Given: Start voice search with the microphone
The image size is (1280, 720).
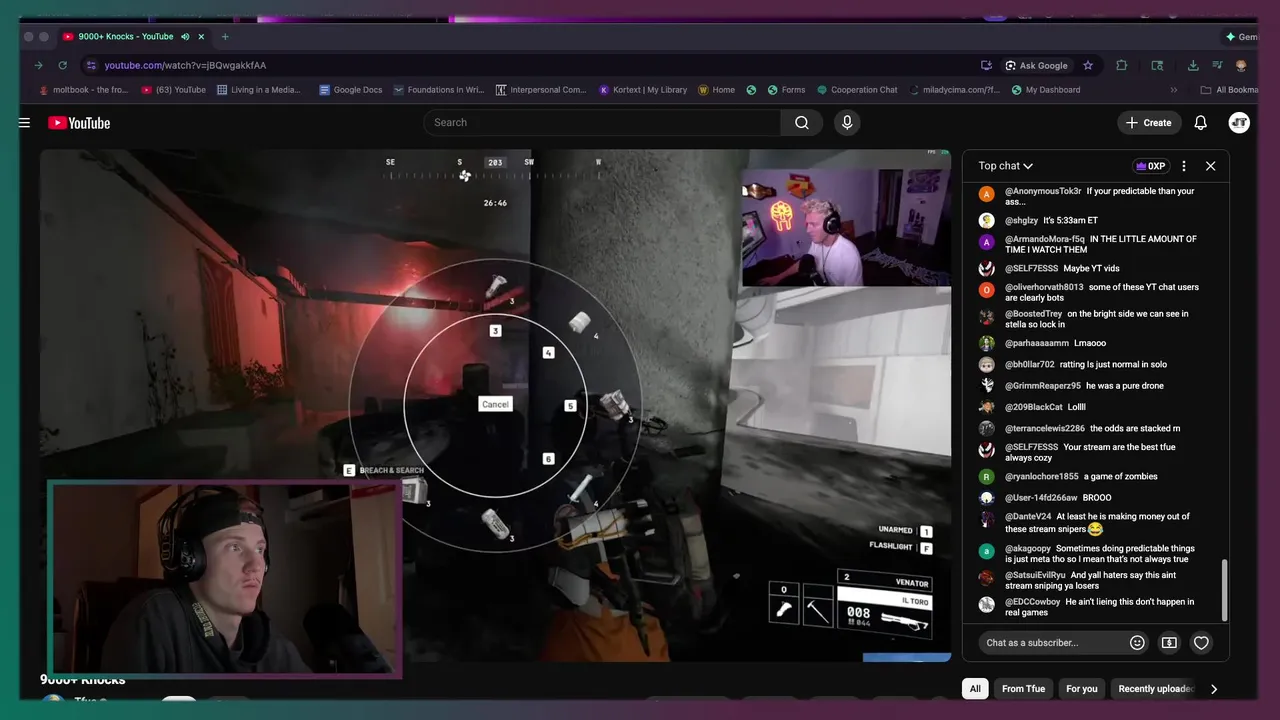Looking at the screenshot, I should pyautogui.click(x=847, y=123).
